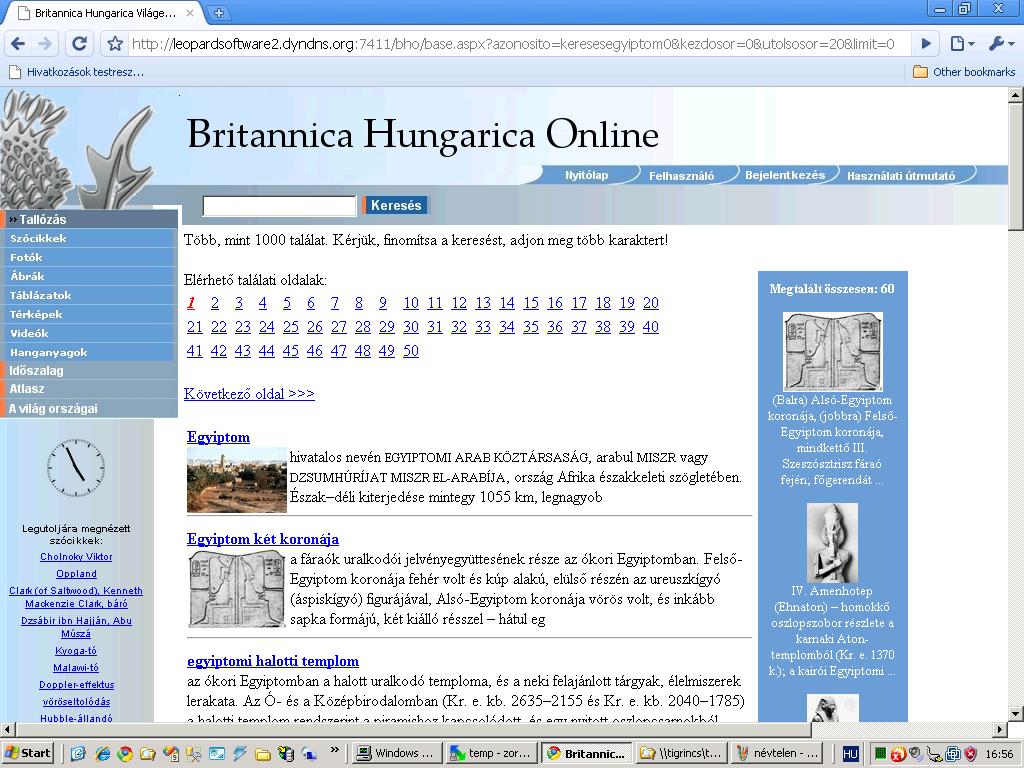Open recently viewed Kyoga-tó
1024x768 pixels.
tap(76, 651)
